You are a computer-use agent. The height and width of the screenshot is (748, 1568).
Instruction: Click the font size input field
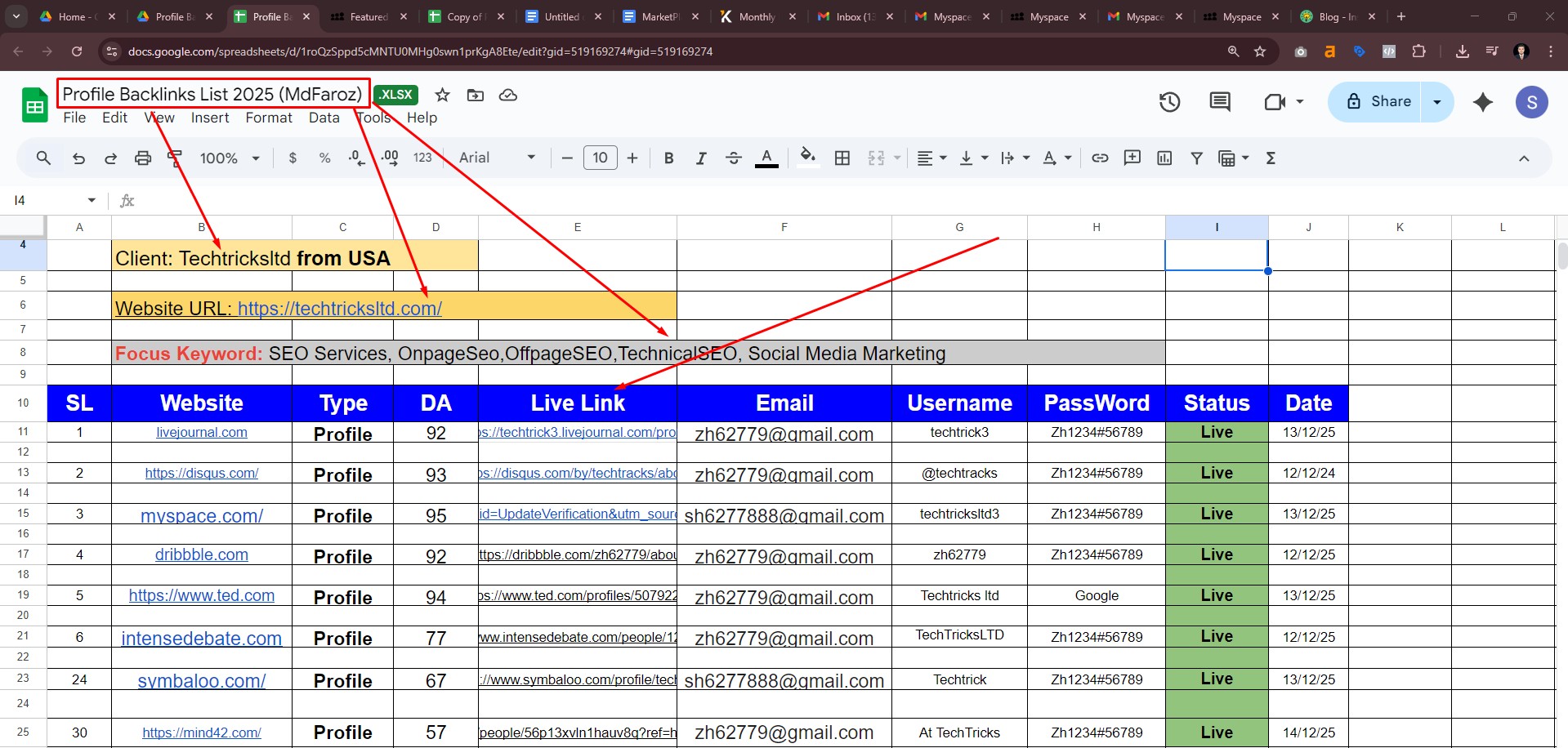point(600,158)
